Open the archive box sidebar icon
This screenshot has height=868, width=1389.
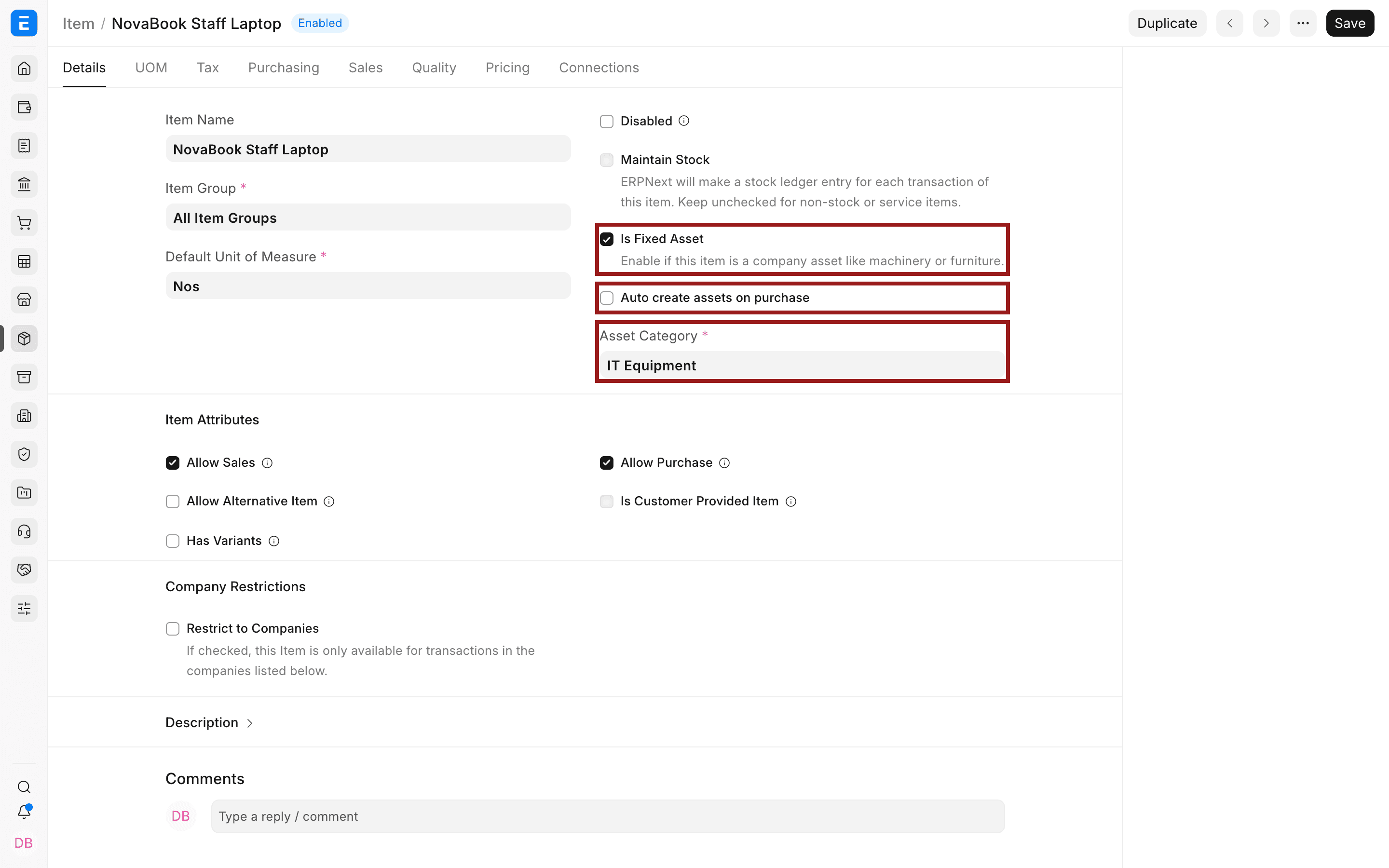click(24, 377)
